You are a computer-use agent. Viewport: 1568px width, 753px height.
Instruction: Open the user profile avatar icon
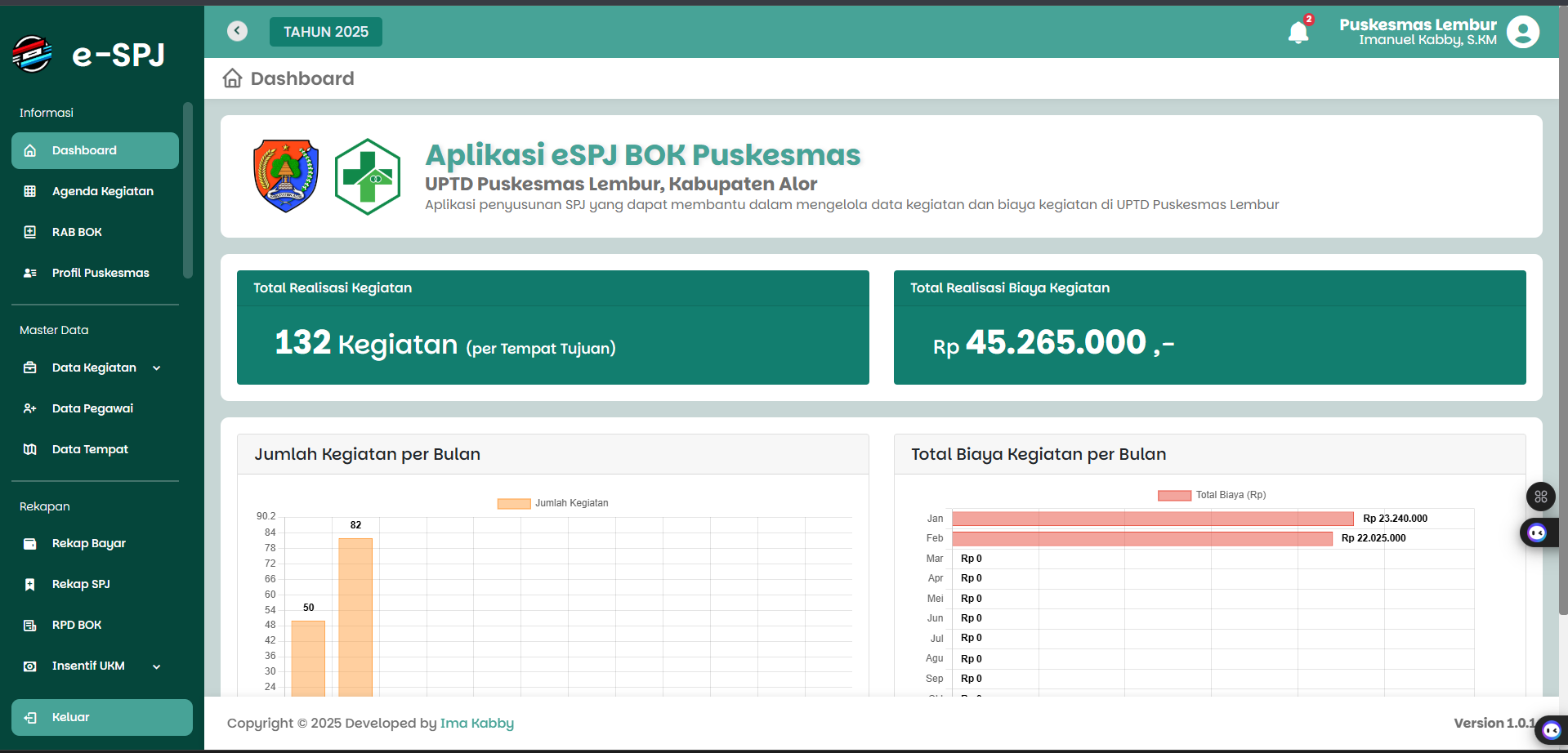point(1523,32)
